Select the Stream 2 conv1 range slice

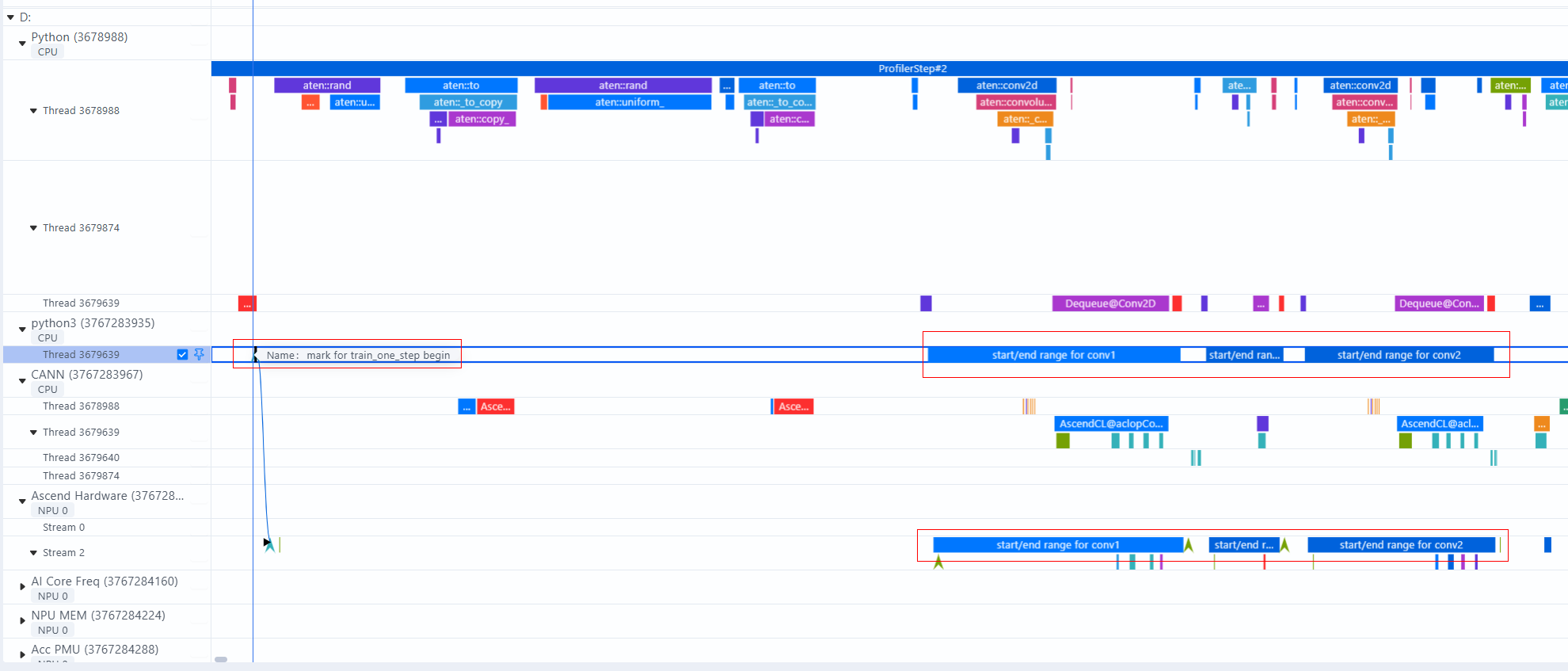click(1058, 545)
